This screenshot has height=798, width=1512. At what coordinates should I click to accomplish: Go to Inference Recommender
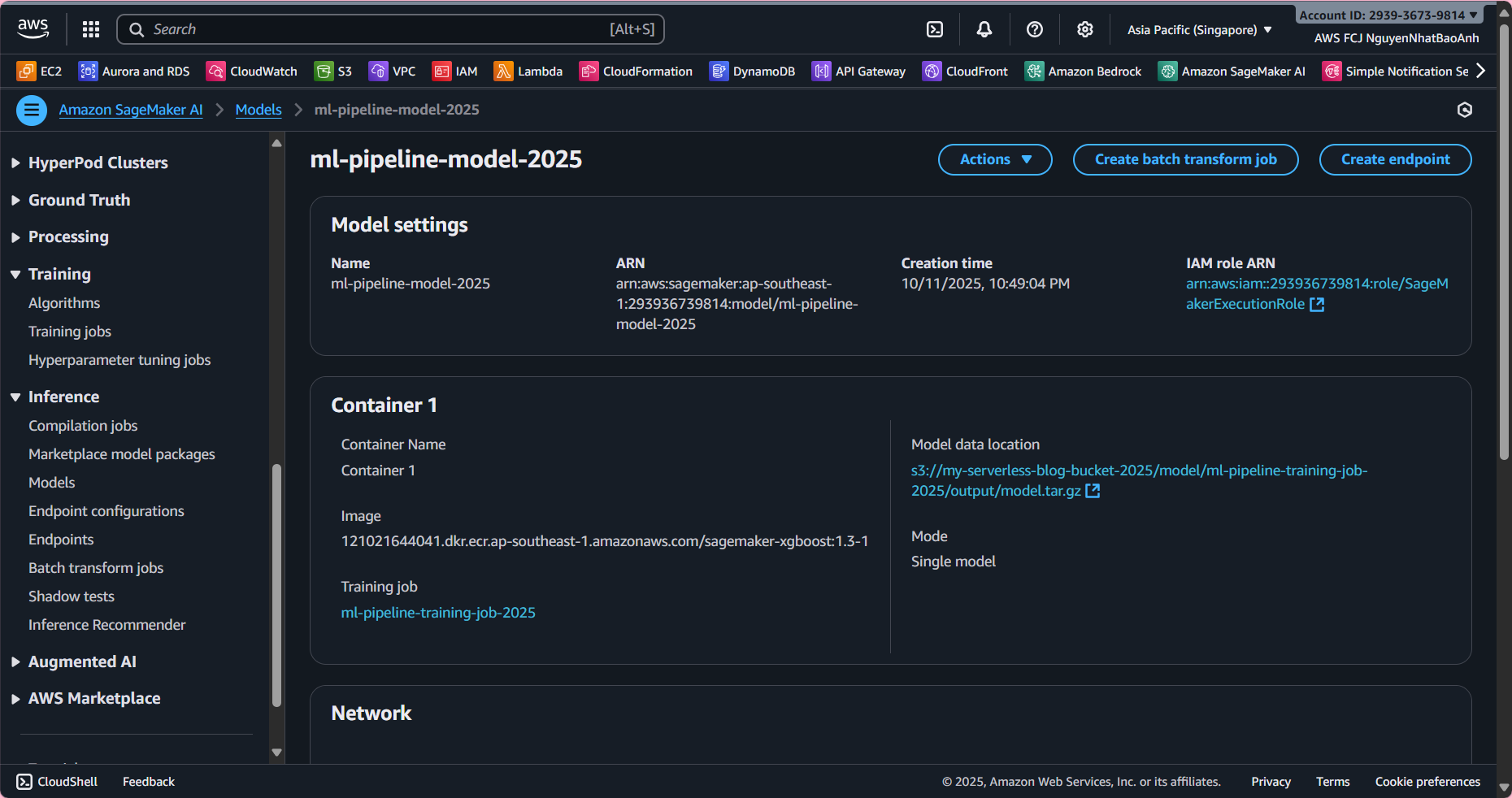coord(107,625)
